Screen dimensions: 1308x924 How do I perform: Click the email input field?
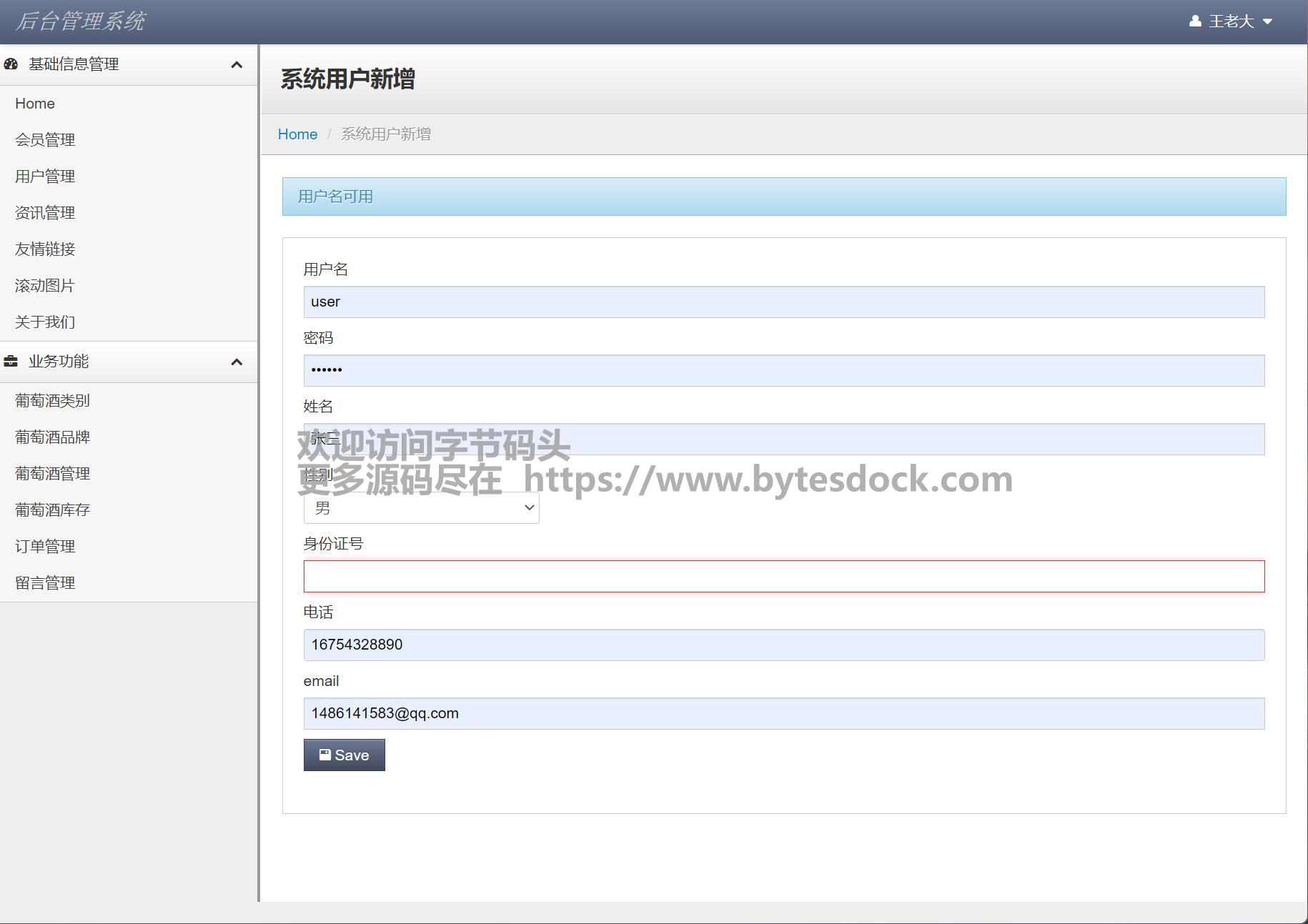(x=783, y=714)
